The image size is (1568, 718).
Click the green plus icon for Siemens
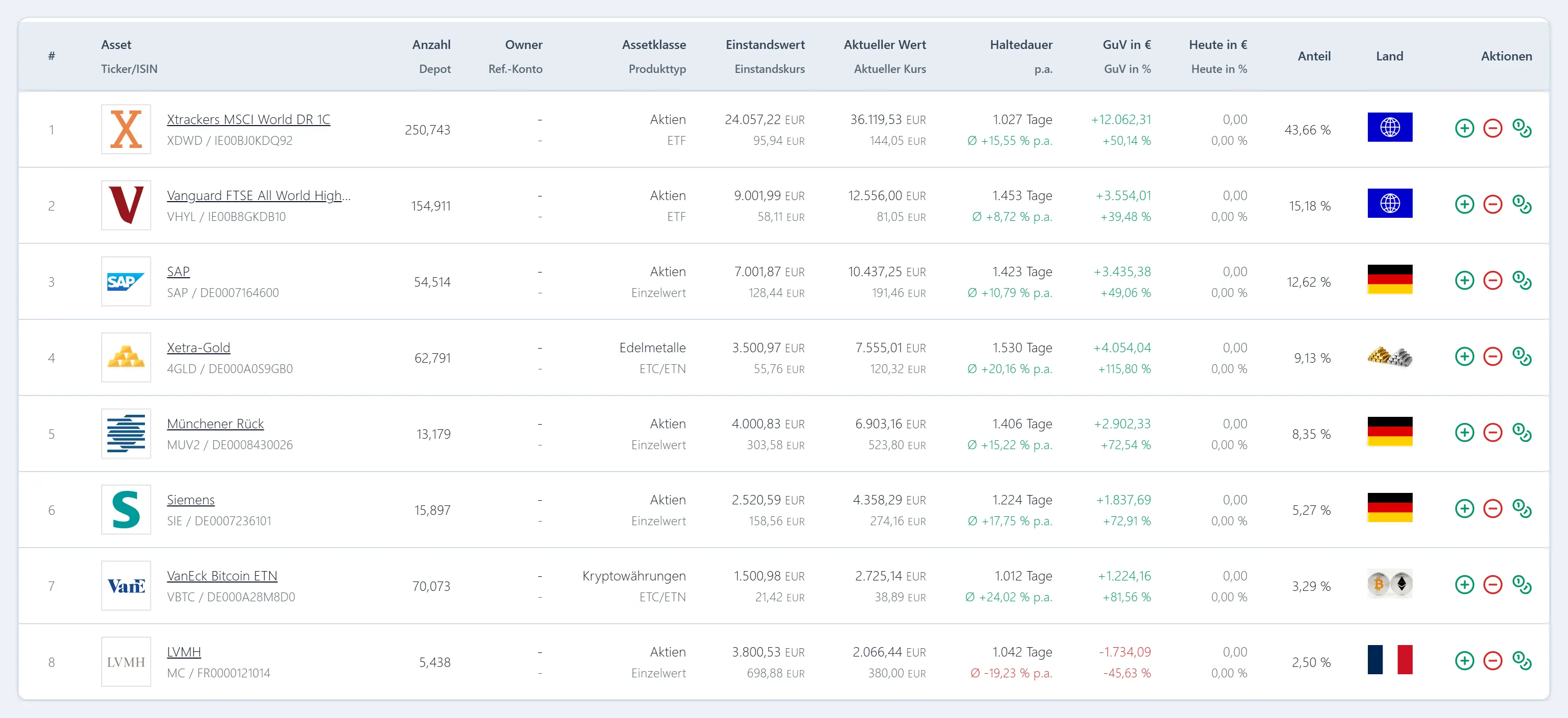pos(1464,509)
